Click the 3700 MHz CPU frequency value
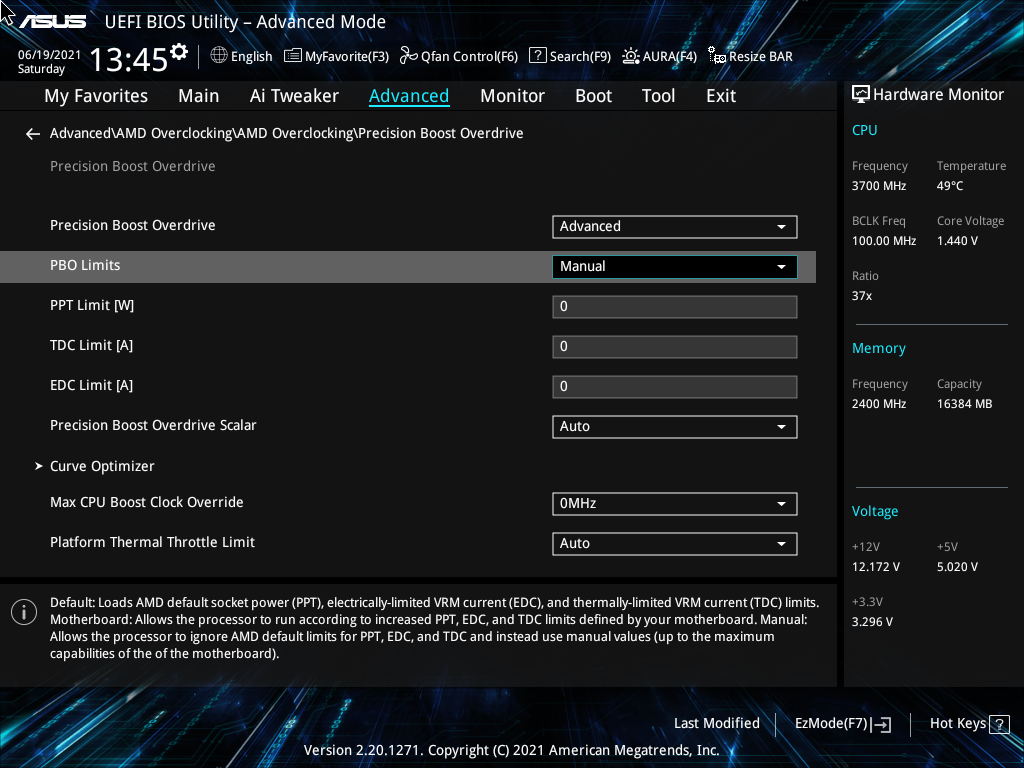Image resolution: width=1024 pixels, height=768 pixels. pyautogui.click(x=878, y=186)
